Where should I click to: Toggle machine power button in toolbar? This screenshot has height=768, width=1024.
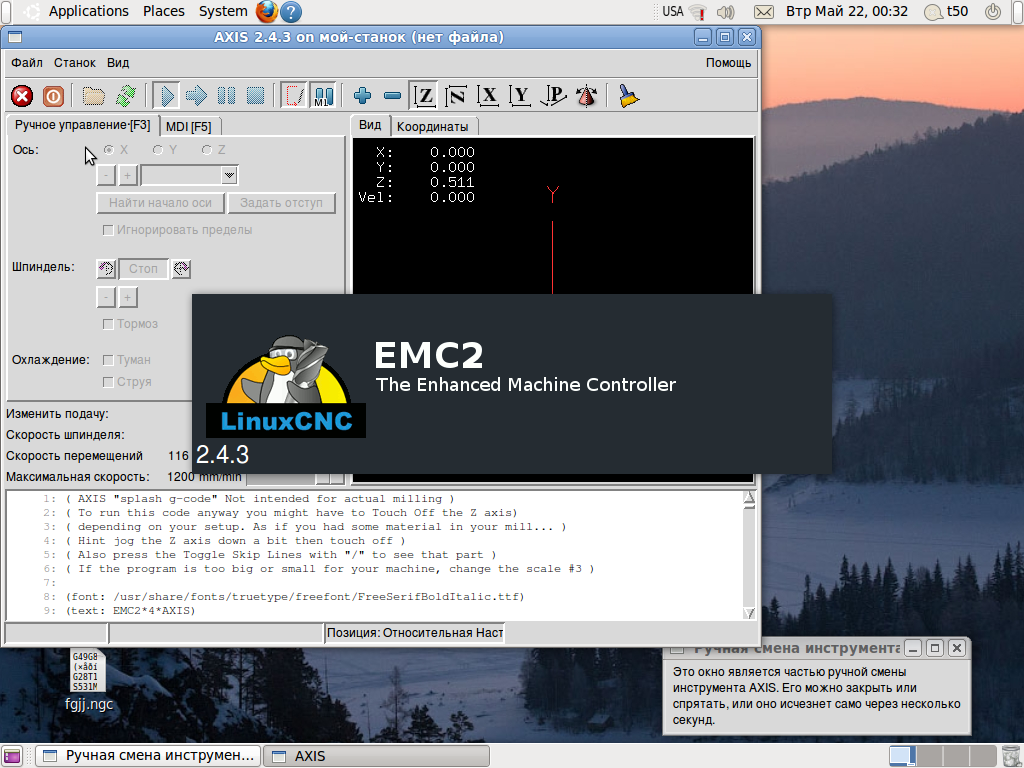coord(53,96)
